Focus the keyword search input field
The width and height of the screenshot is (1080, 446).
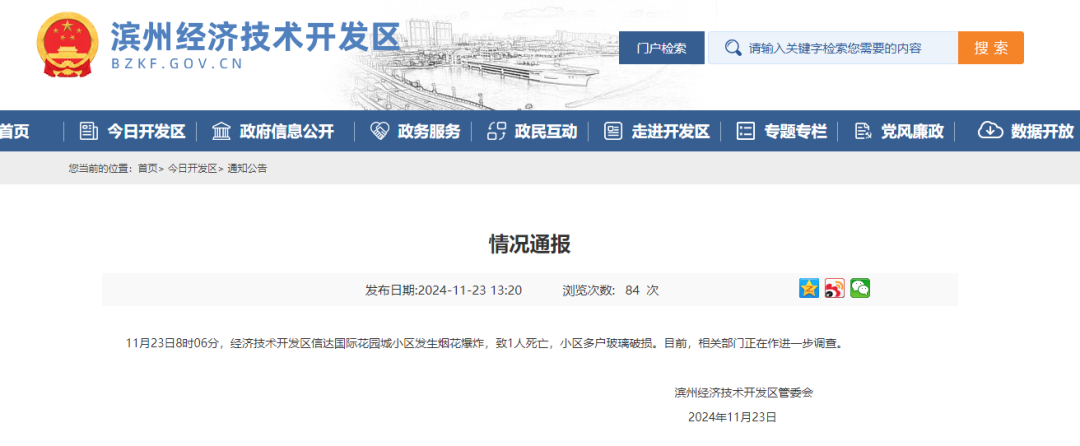833,47
